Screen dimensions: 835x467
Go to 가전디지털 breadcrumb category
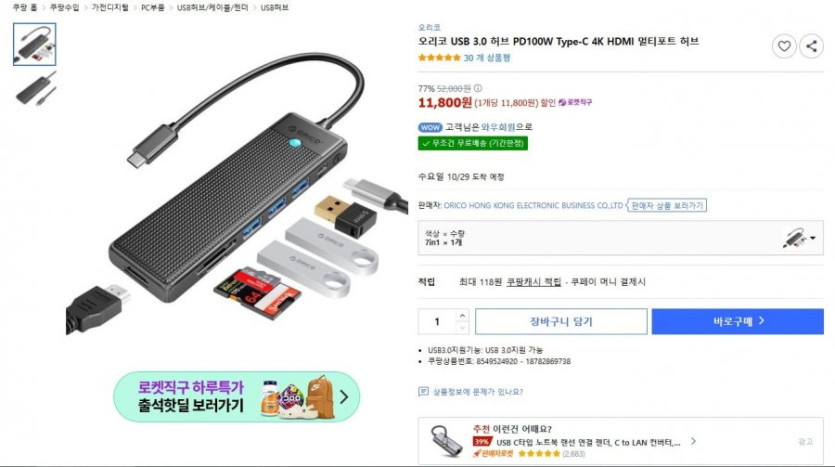110,7
